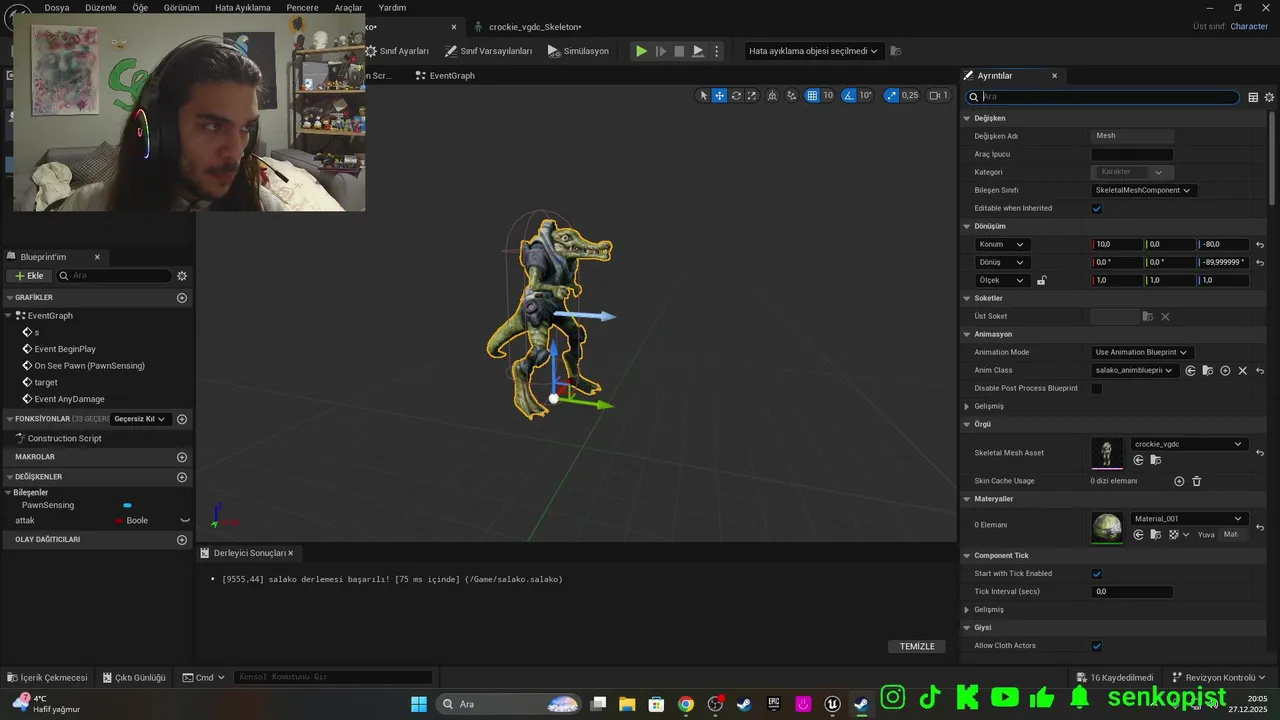This screenshot has width=1280, height=720.
Task: Click the surface snapping icon
Action: (792, 96)
